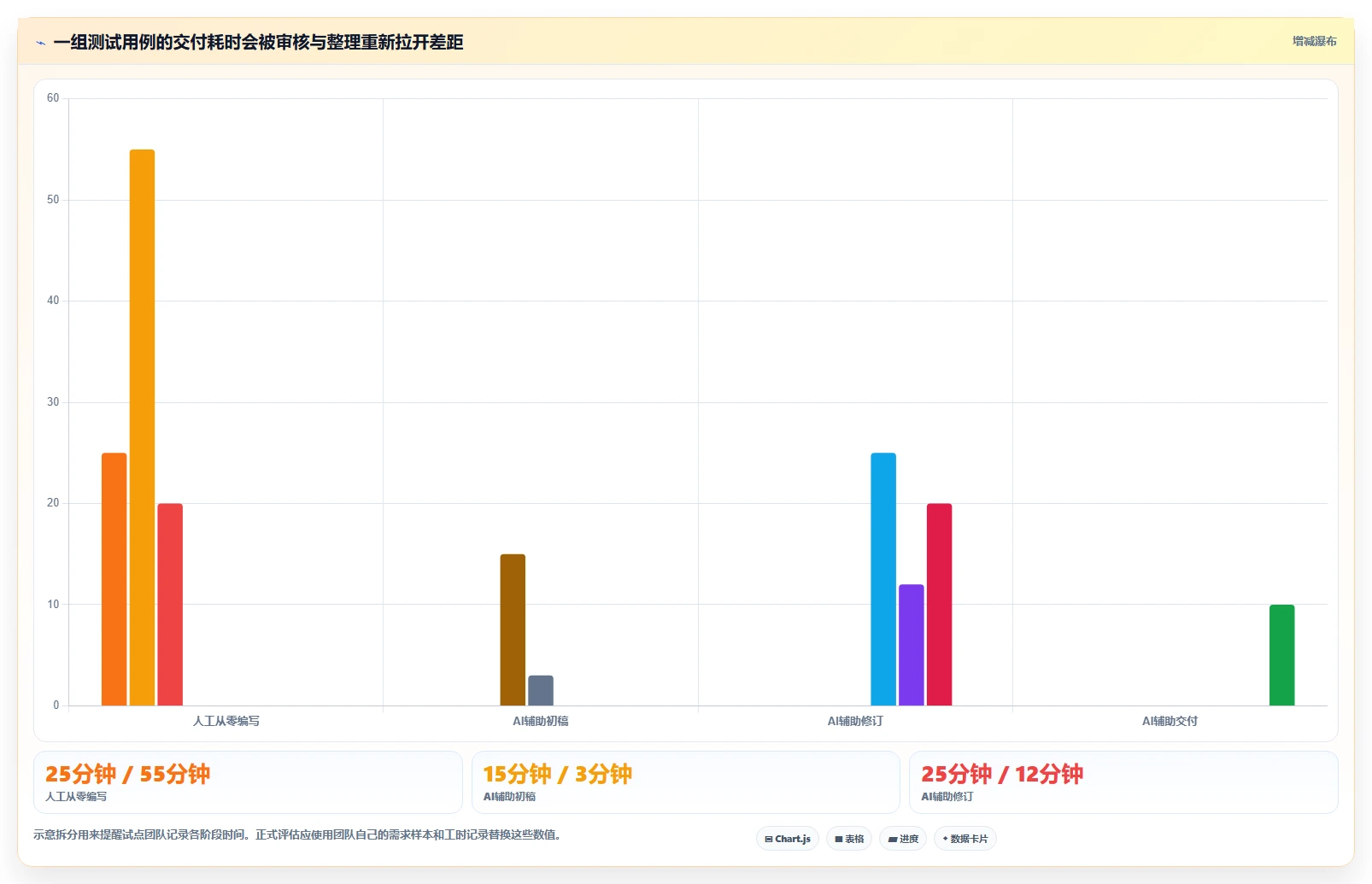The height and width of the screenshot is (884, 1372).
Task: Click the crimson 20 bar in AI辅助修订
Action: point(940,605)
